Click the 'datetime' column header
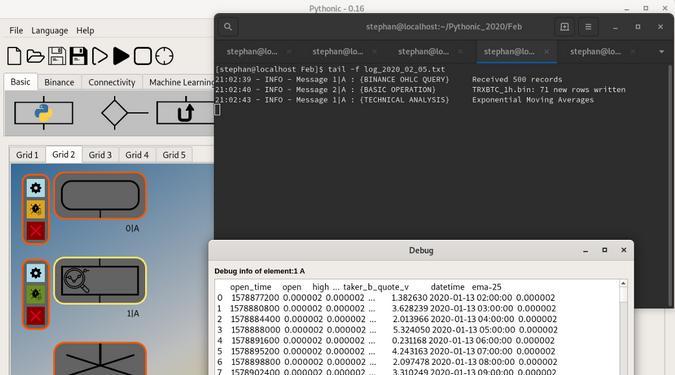Screen dimensions: 675x375 click(x=447, y=287)
